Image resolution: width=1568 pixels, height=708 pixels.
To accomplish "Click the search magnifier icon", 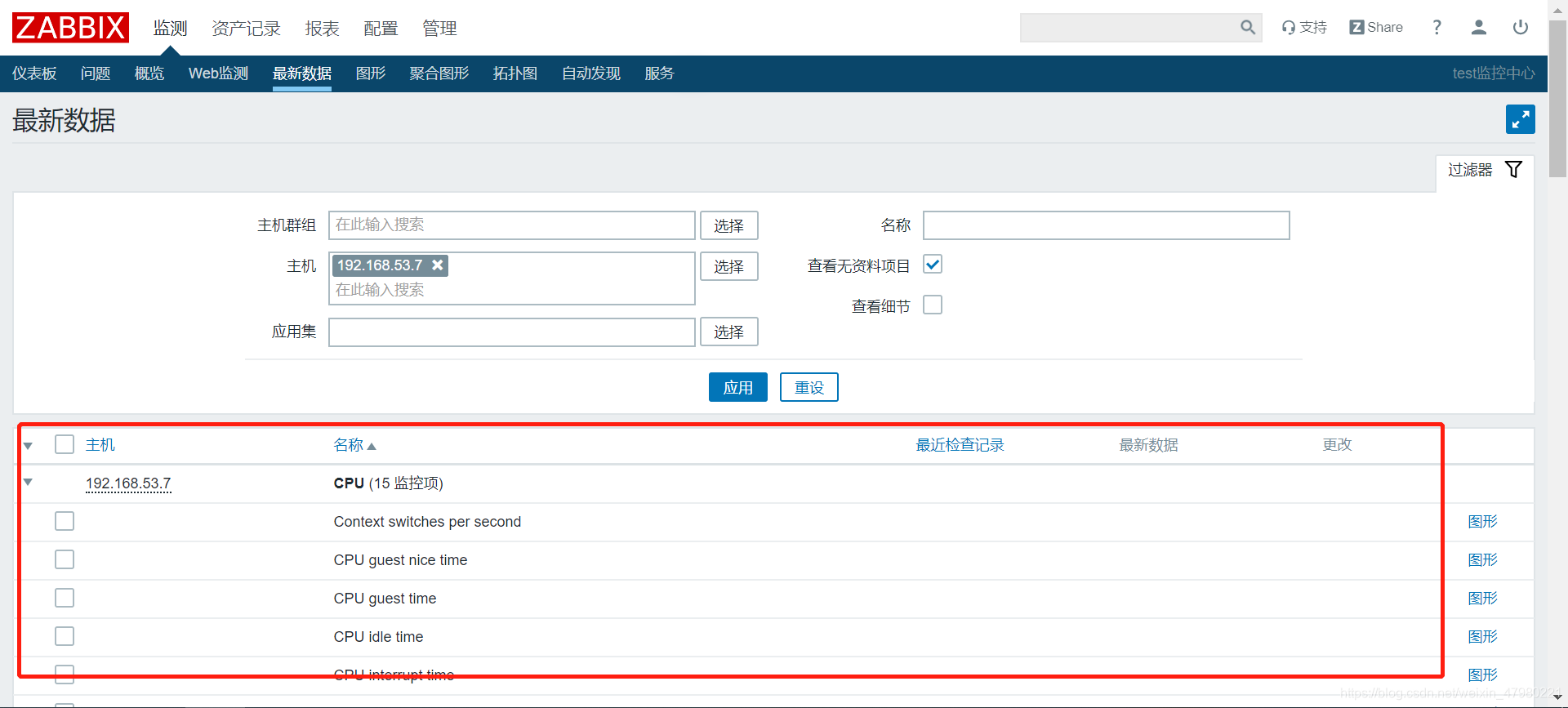I will pos(1247,28).
